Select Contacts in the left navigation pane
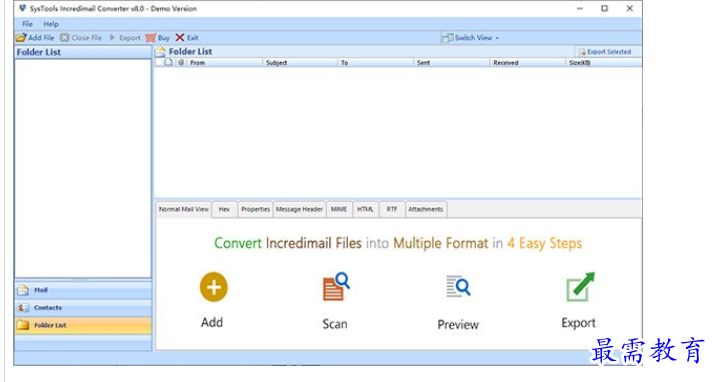This screenshot has height=382, width=713. pyautogui.click(x=83, y=308)
